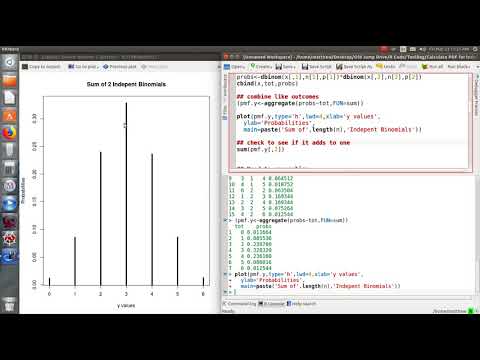480x360 pixels.
Task: Click the Run all button
Action: click(432, 67)
